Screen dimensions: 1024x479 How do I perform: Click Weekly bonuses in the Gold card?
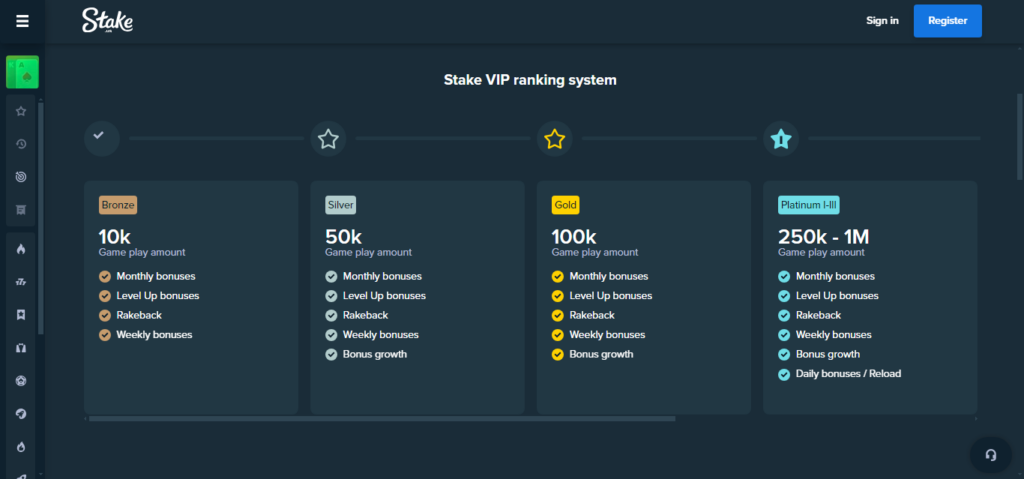coord(607,335)
